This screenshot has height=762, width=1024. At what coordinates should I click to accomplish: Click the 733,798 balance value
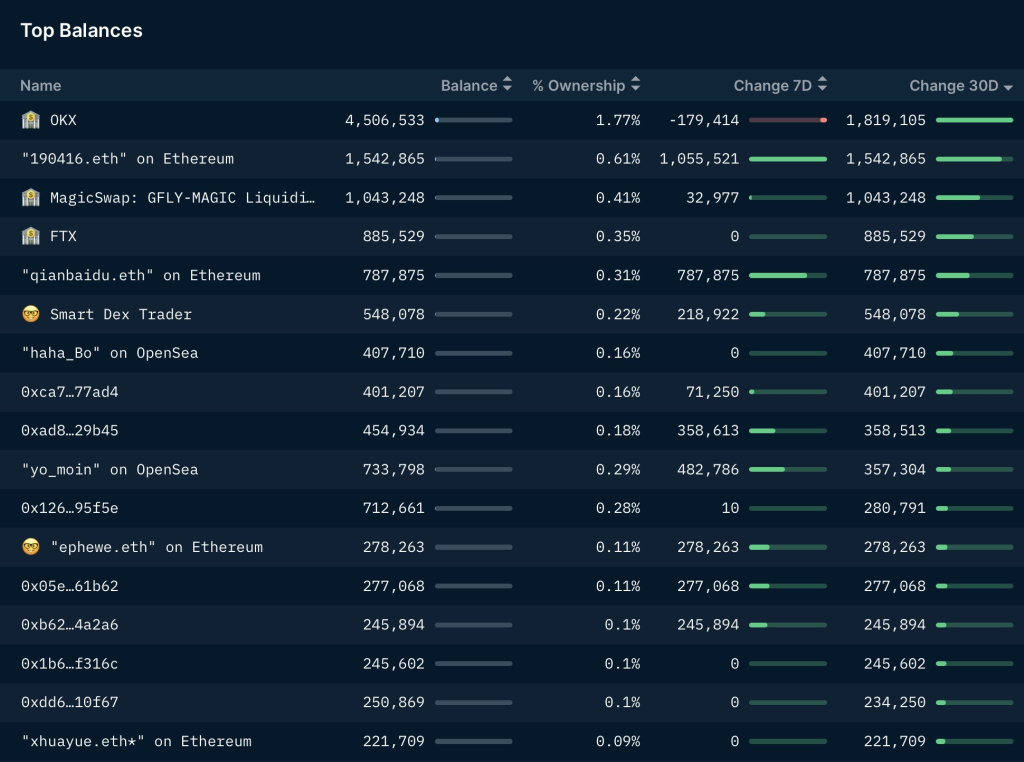point(394,469)
